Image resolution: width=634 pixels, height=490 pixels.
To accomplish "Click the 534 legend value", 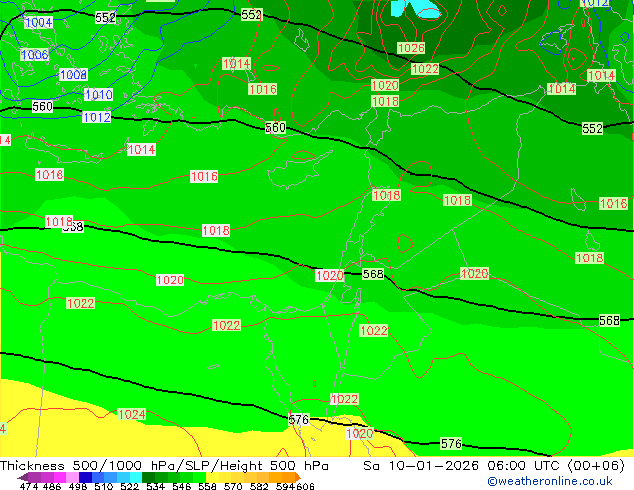I will click(x=155, y=486).
